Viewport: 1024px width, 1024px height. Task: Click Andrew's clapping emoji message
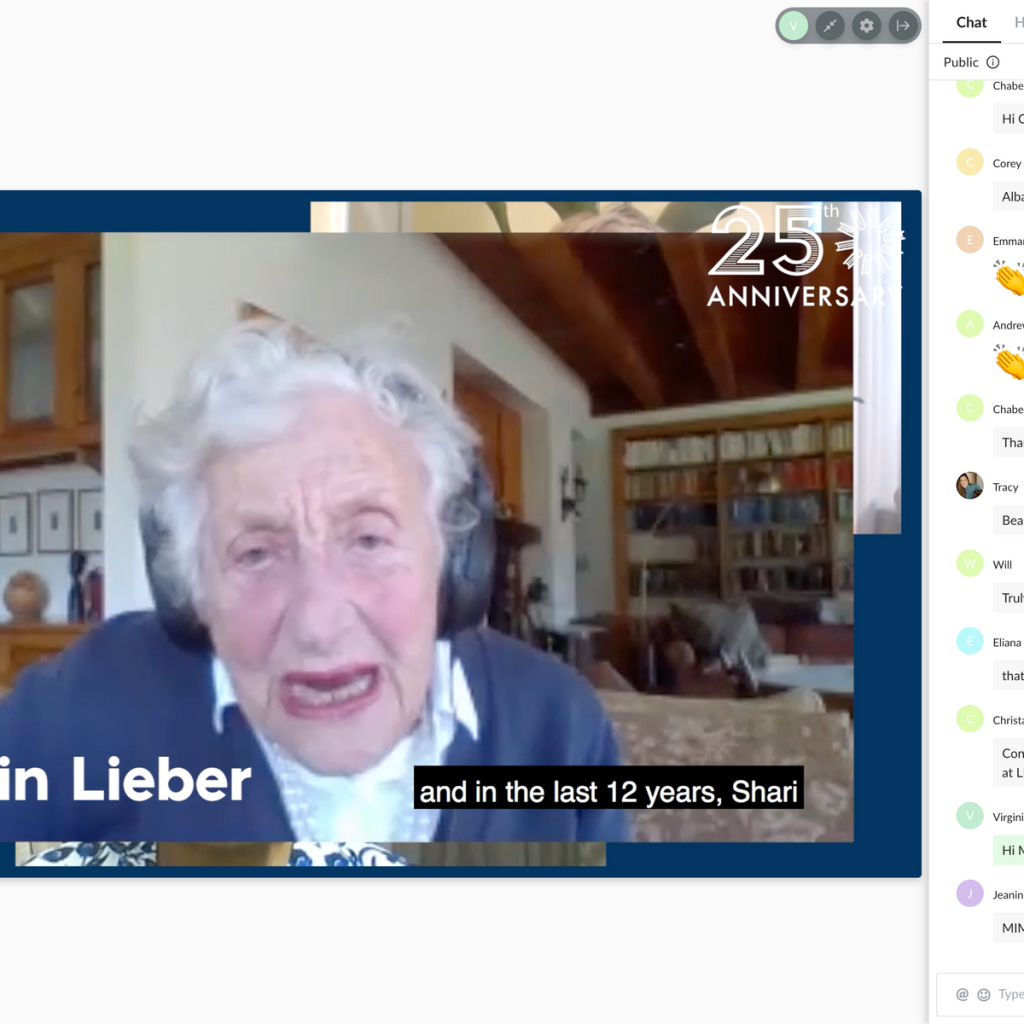(1010, 362)
